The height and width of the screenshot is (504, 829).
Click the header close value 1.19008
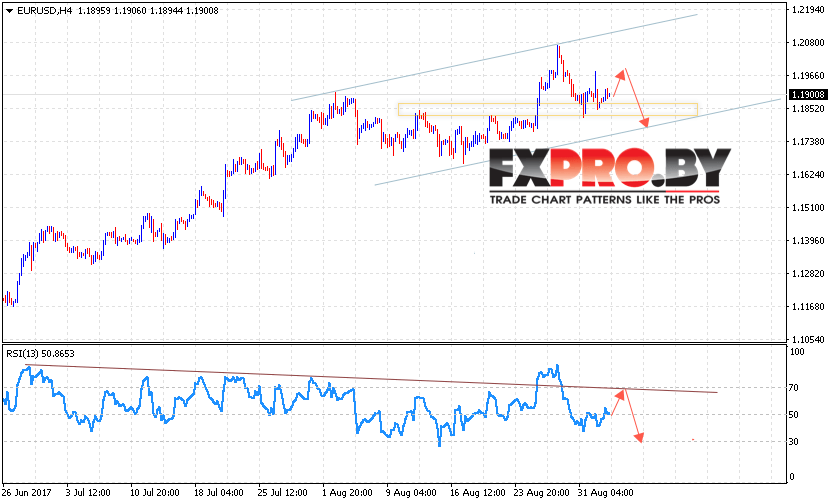[202, 11]
